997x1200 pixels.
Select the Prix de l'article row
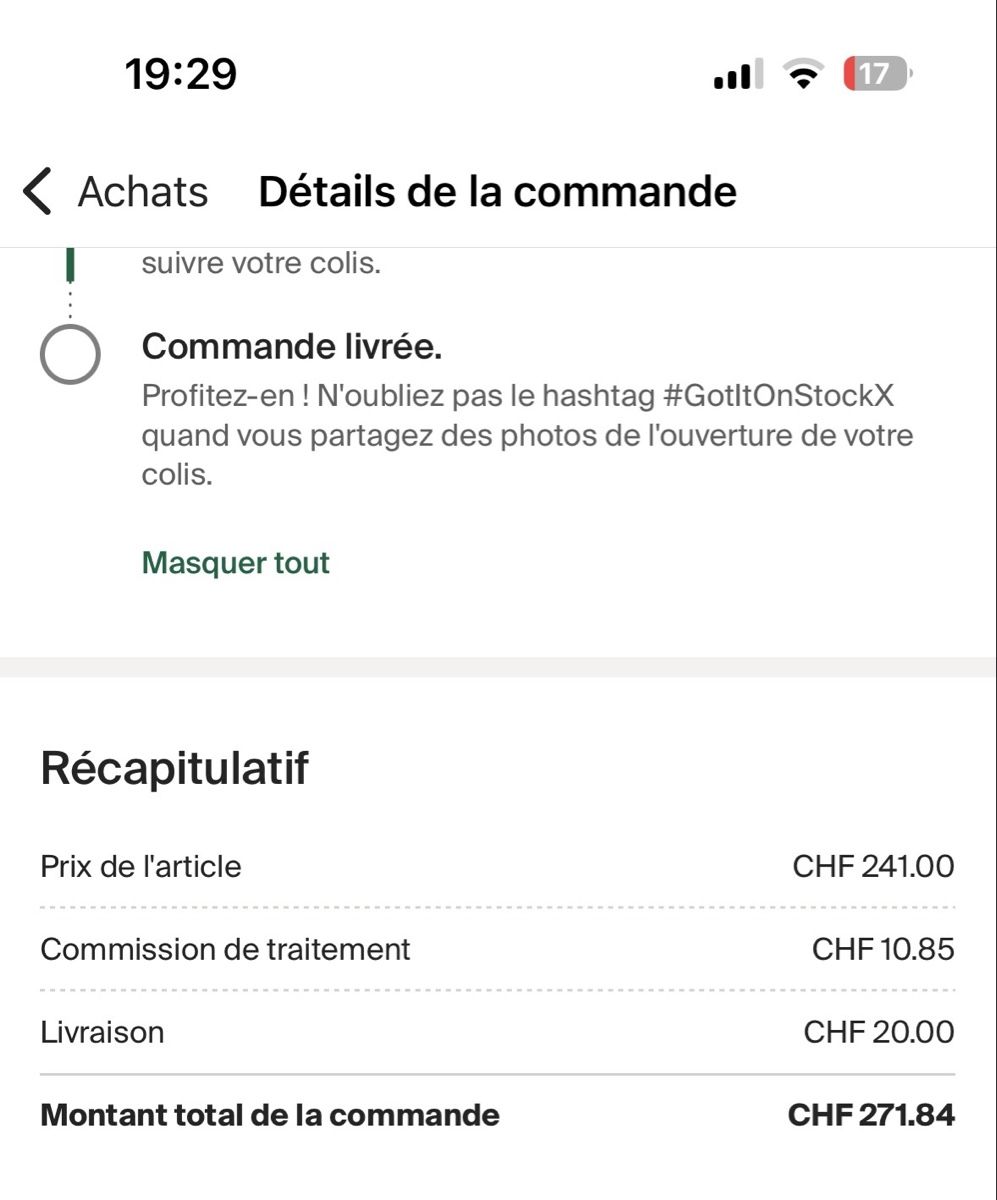pos(497,866)
